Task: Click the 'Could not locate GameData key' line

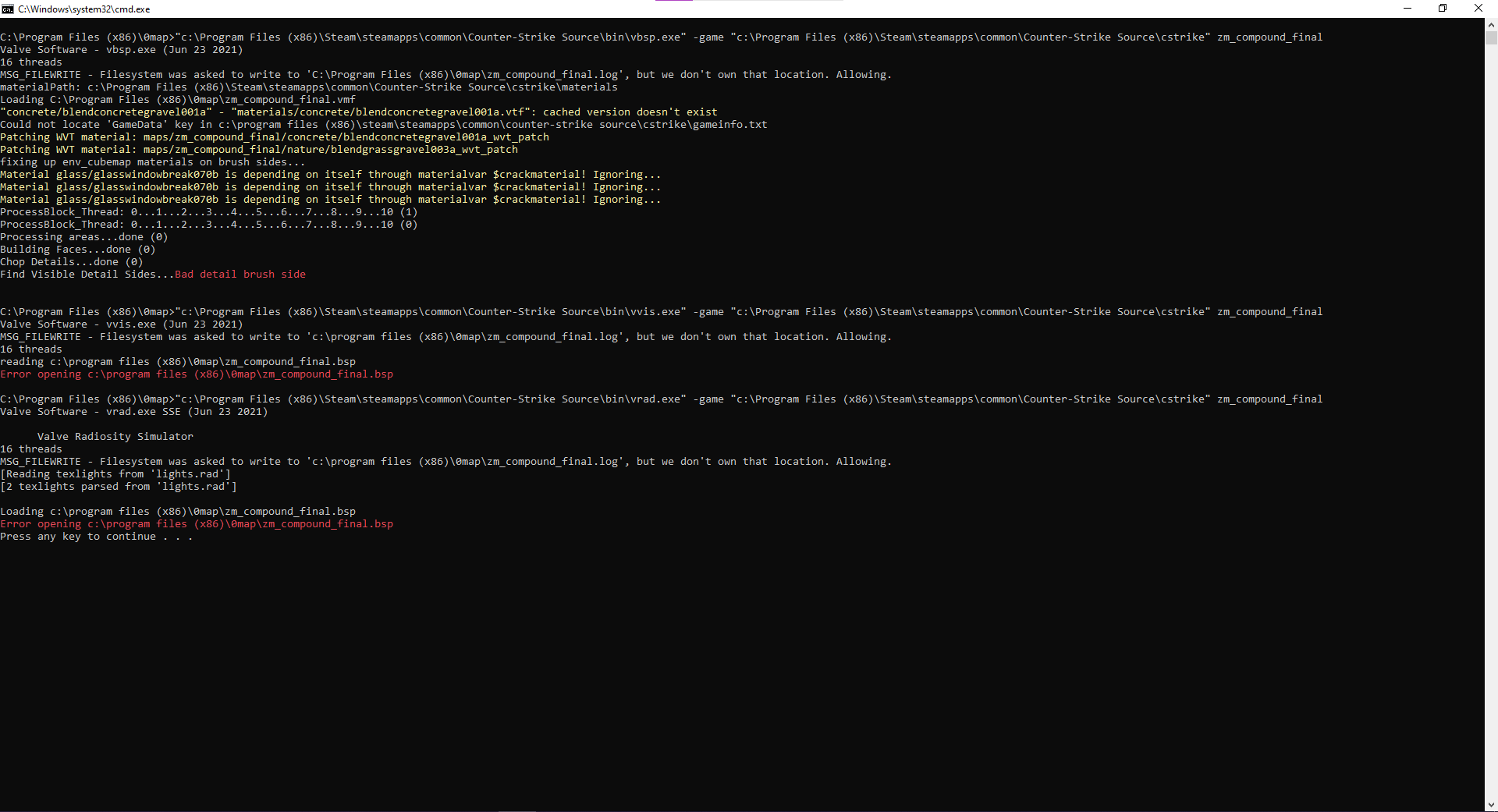Action: tap(384, 125)
